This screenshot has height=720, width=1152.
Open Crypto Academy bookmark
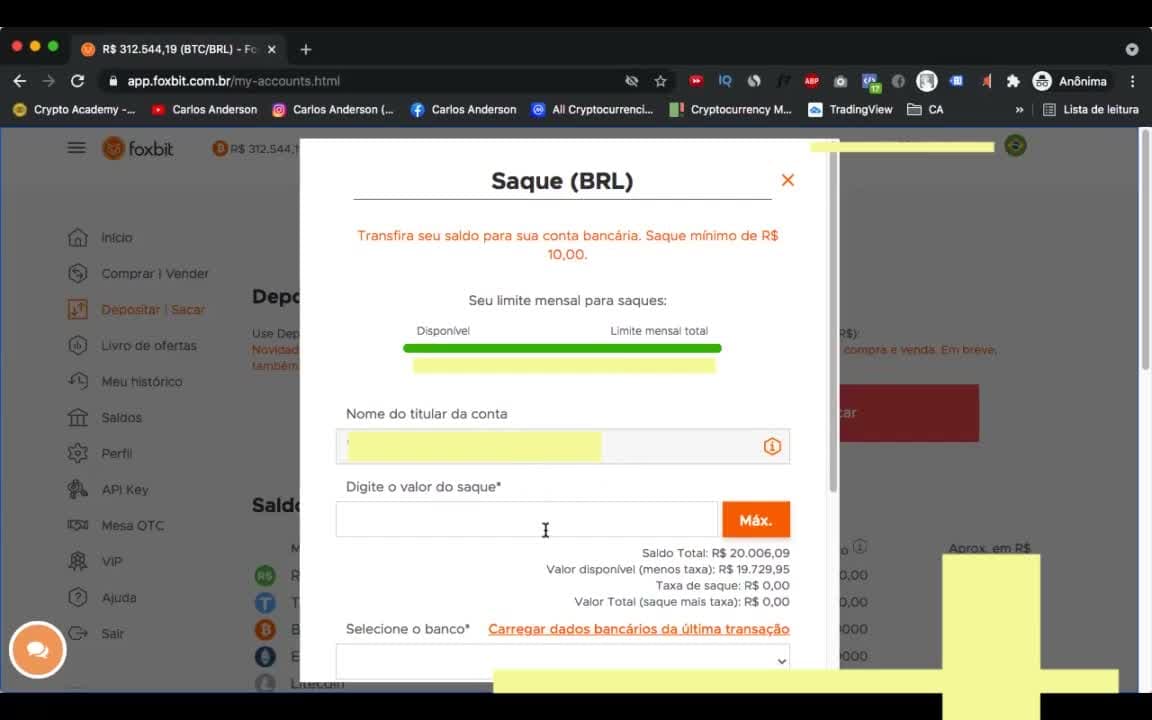point(74,109)
